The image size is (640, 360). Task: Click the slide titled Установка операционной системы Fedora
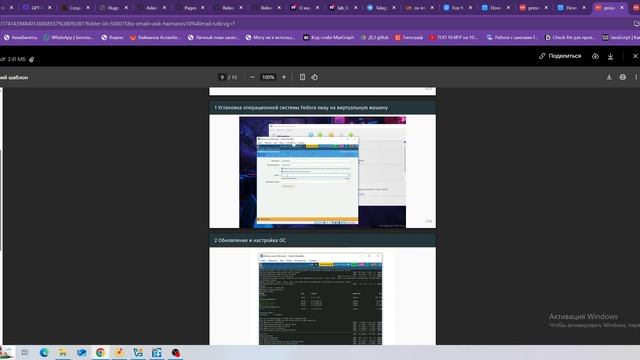322,165
